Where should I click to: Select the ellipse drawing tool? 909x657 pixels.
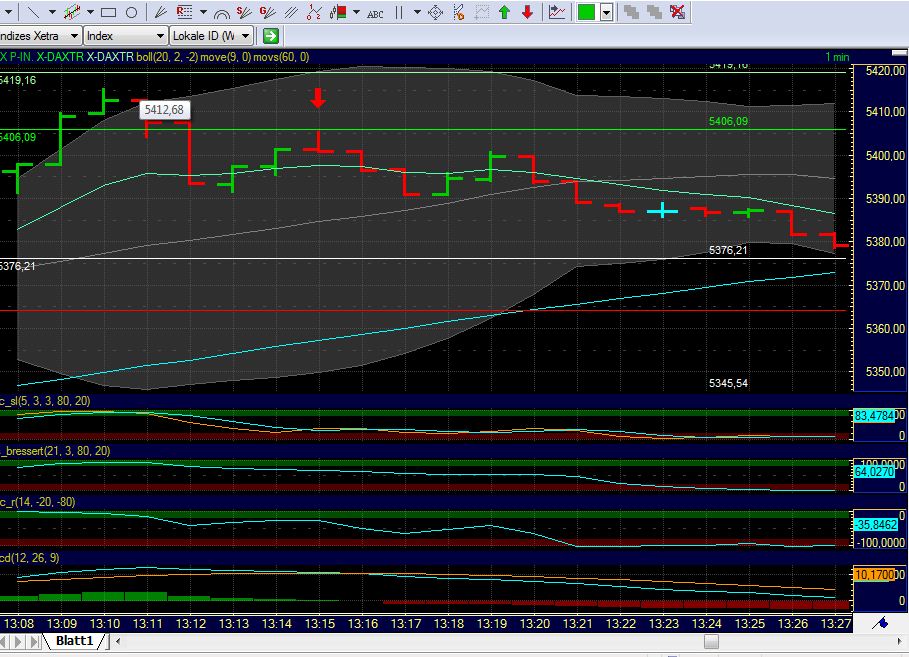(132, 12)
